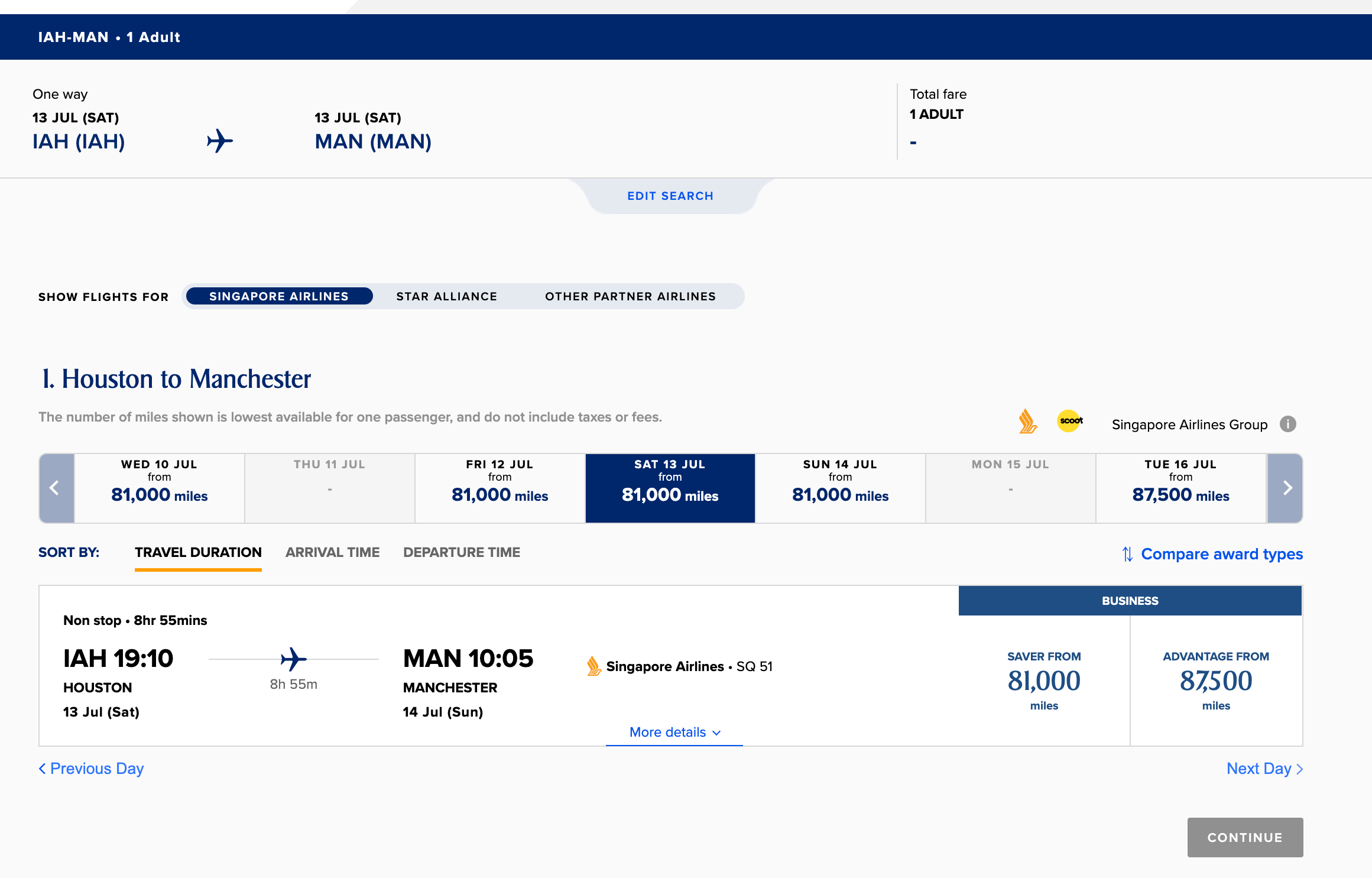Screen dimensions: 1372x878
Task: Sort flights by Departure Time tab
Action: (461, 552)
